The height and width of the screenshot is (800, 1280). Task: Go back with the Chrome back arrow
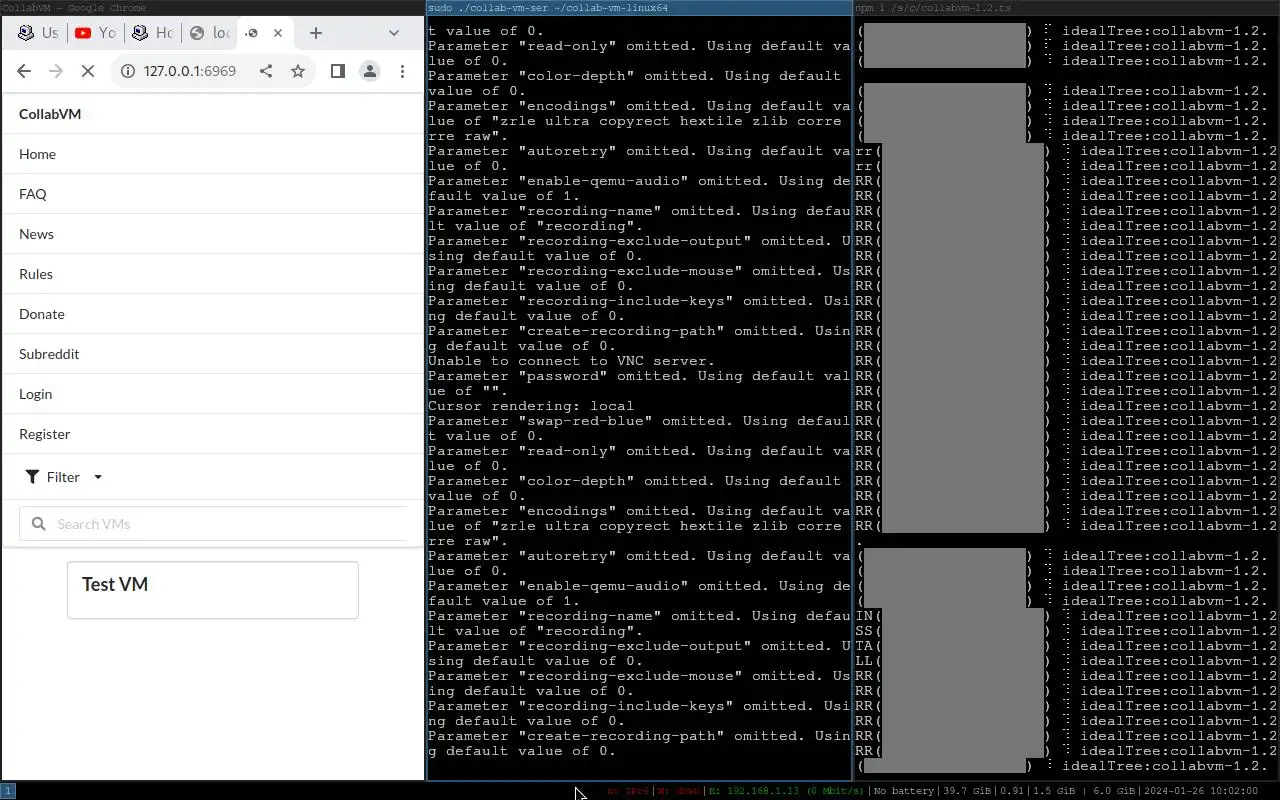(x=24, y=71)
